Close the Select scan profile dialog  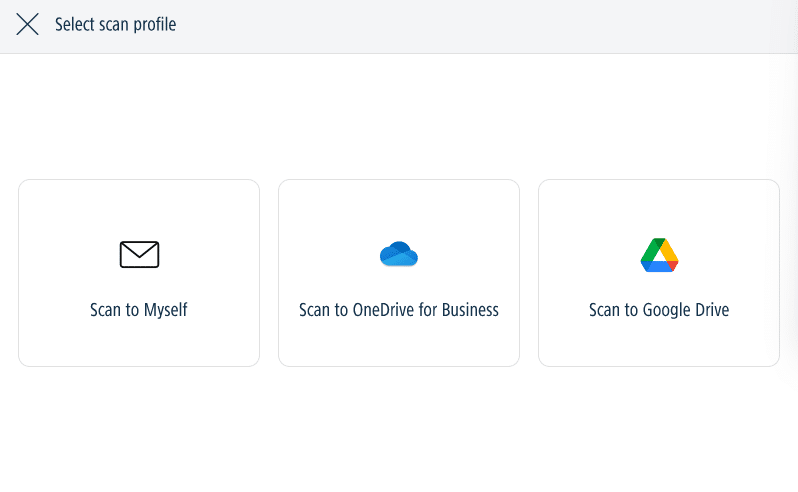[x=27, y=24]
